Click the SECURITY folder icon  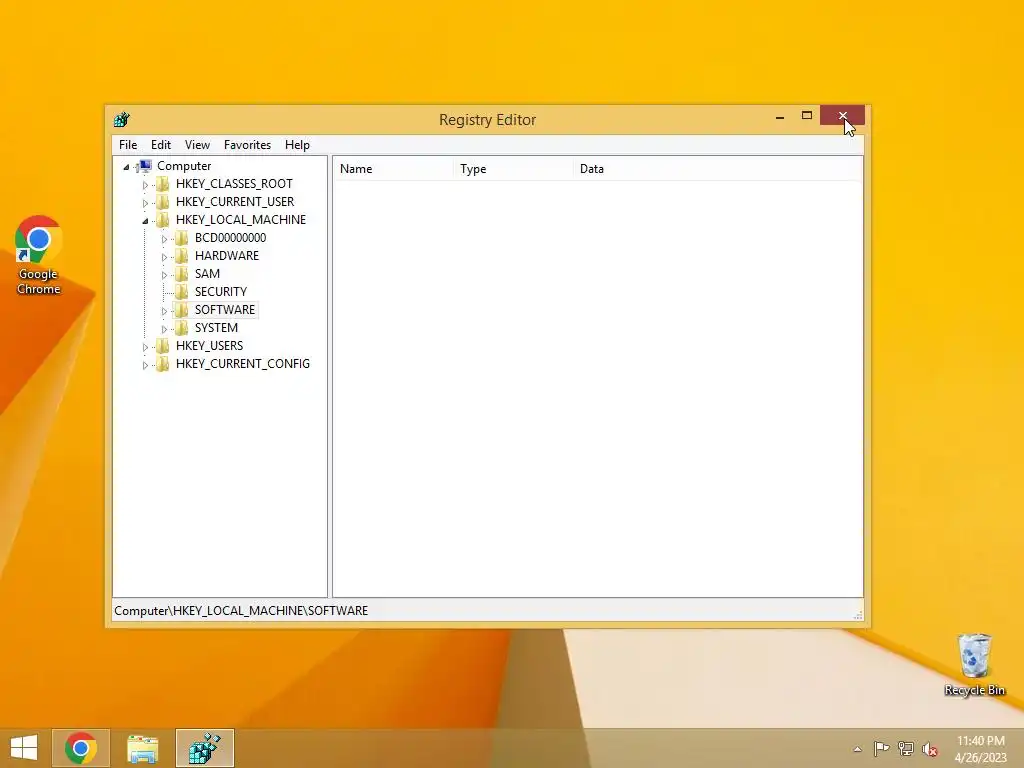(182, 292)
